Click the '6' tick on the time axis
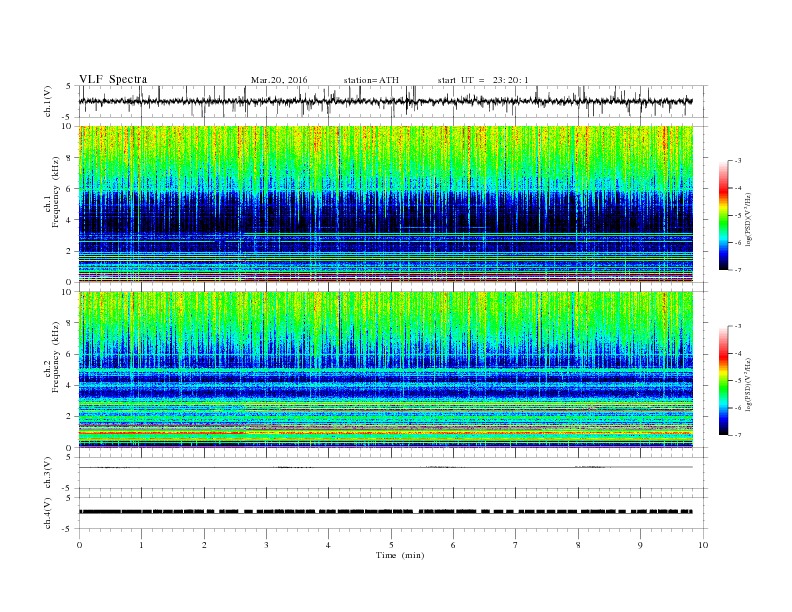The image size is (792, 612). tap(453, 545)
